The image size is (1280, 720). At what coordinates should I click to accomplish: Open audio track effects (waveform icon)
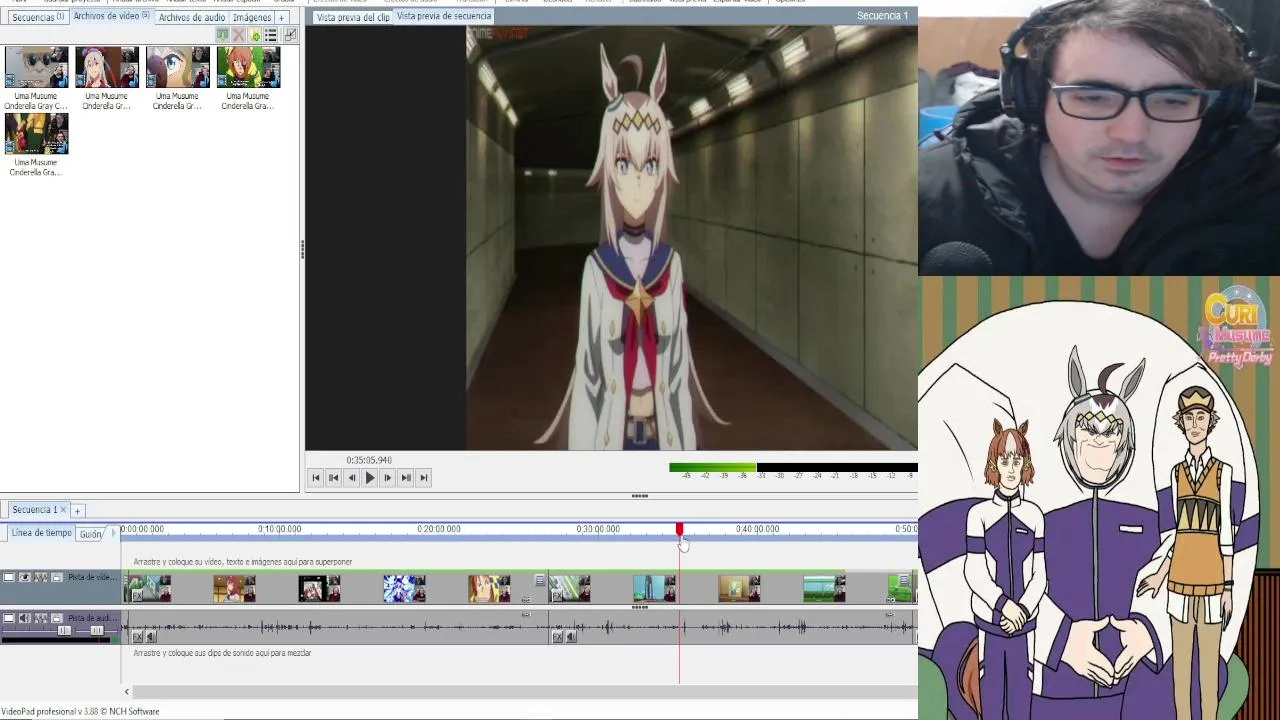click(41, 618)
